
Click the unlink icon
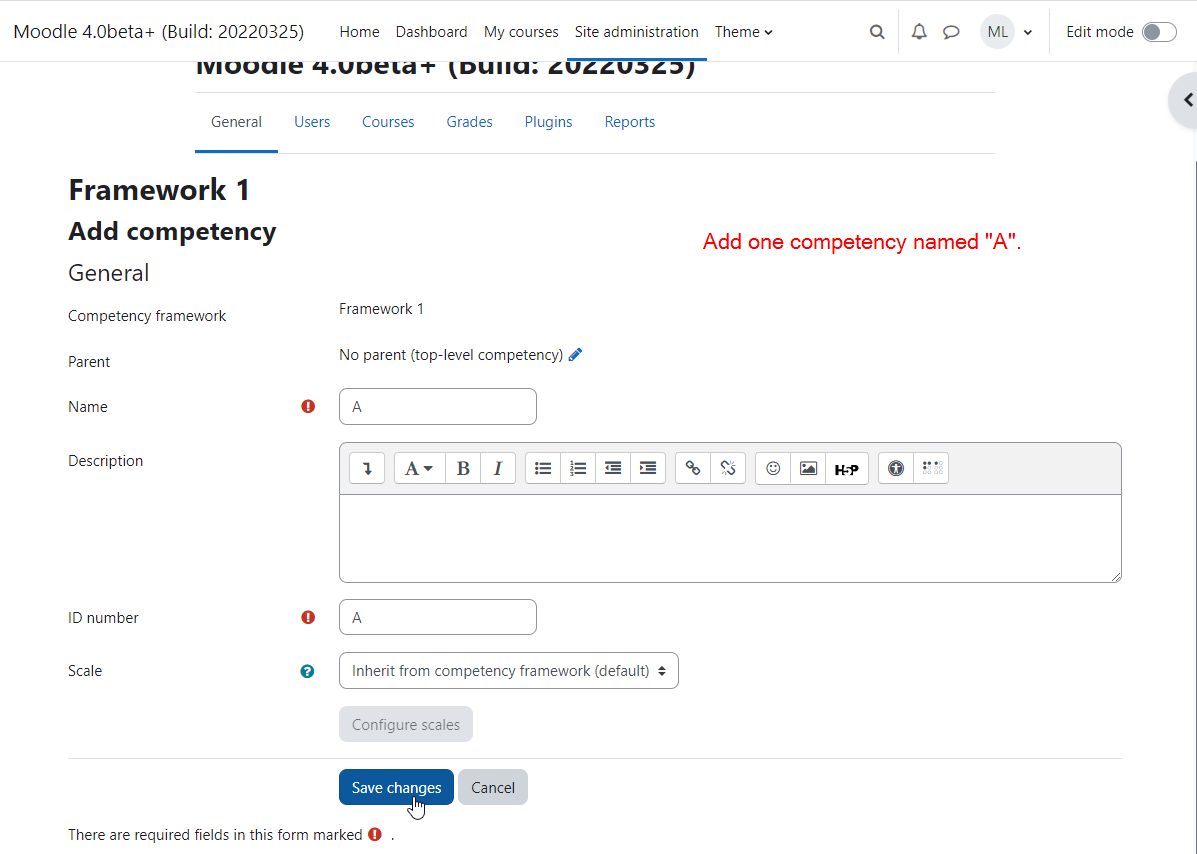click(728, 469)
